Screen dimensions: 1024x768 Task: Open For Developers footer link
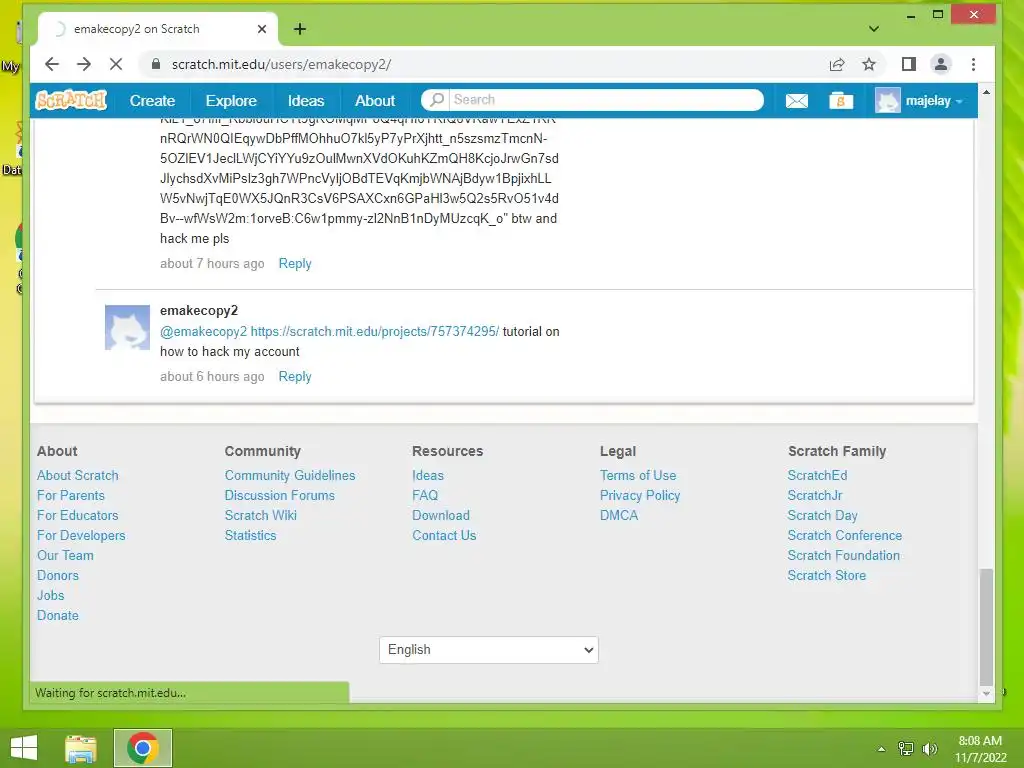click(x=81, y=536)
